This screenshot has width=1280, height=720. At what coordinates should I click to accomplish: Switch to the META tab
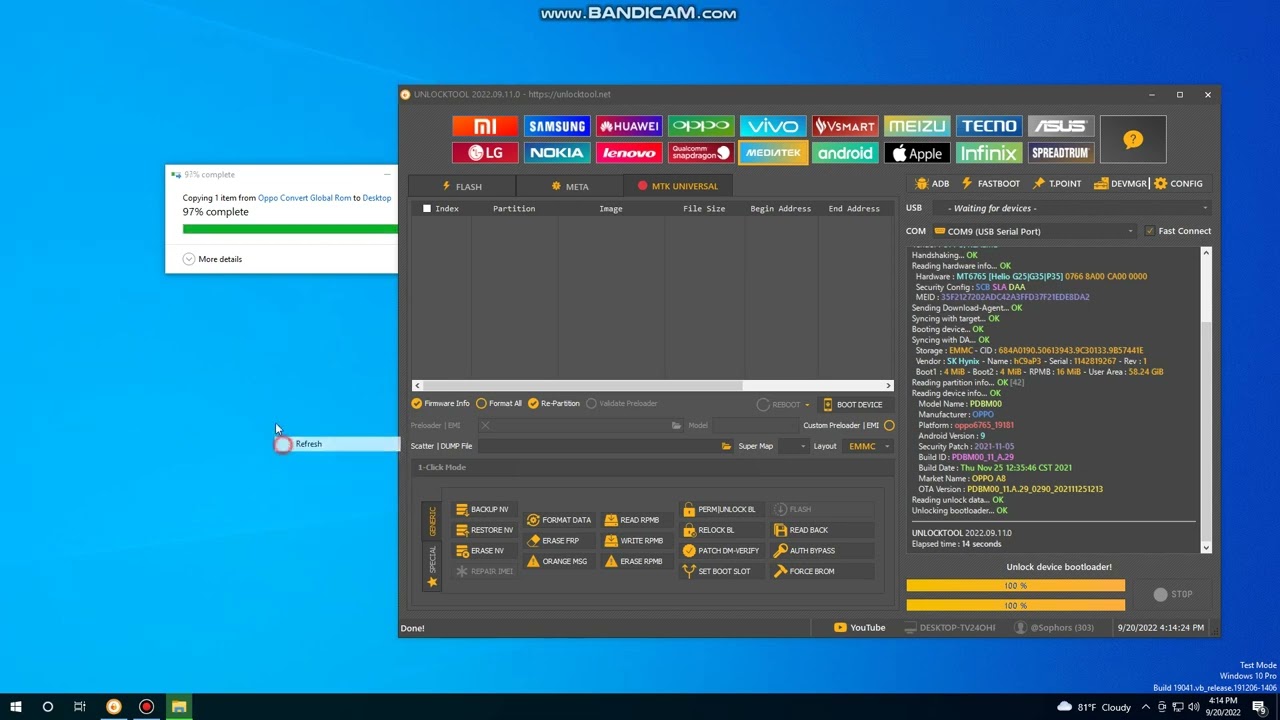(x=570, y=187)
